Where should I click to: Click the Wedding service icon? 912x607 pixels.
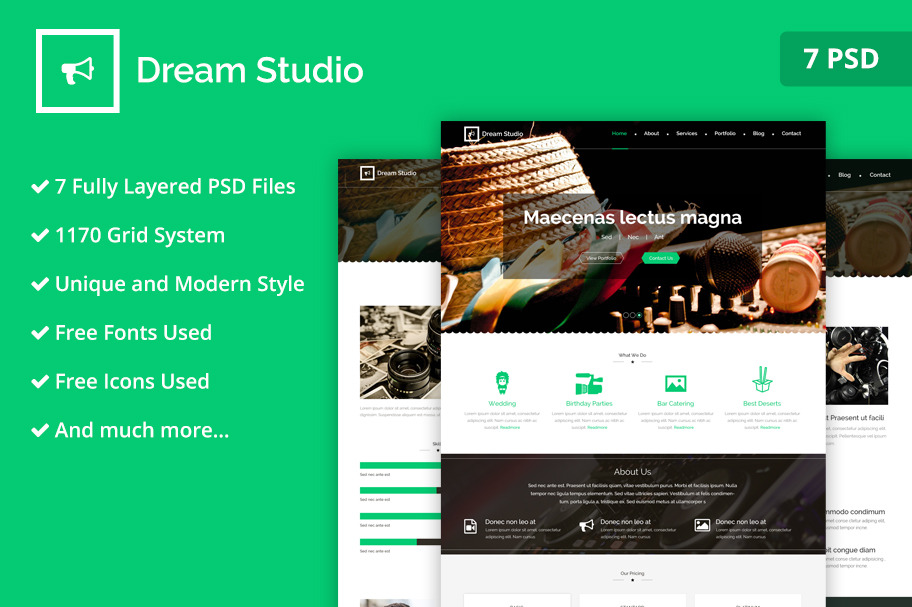tap(502, 382)
